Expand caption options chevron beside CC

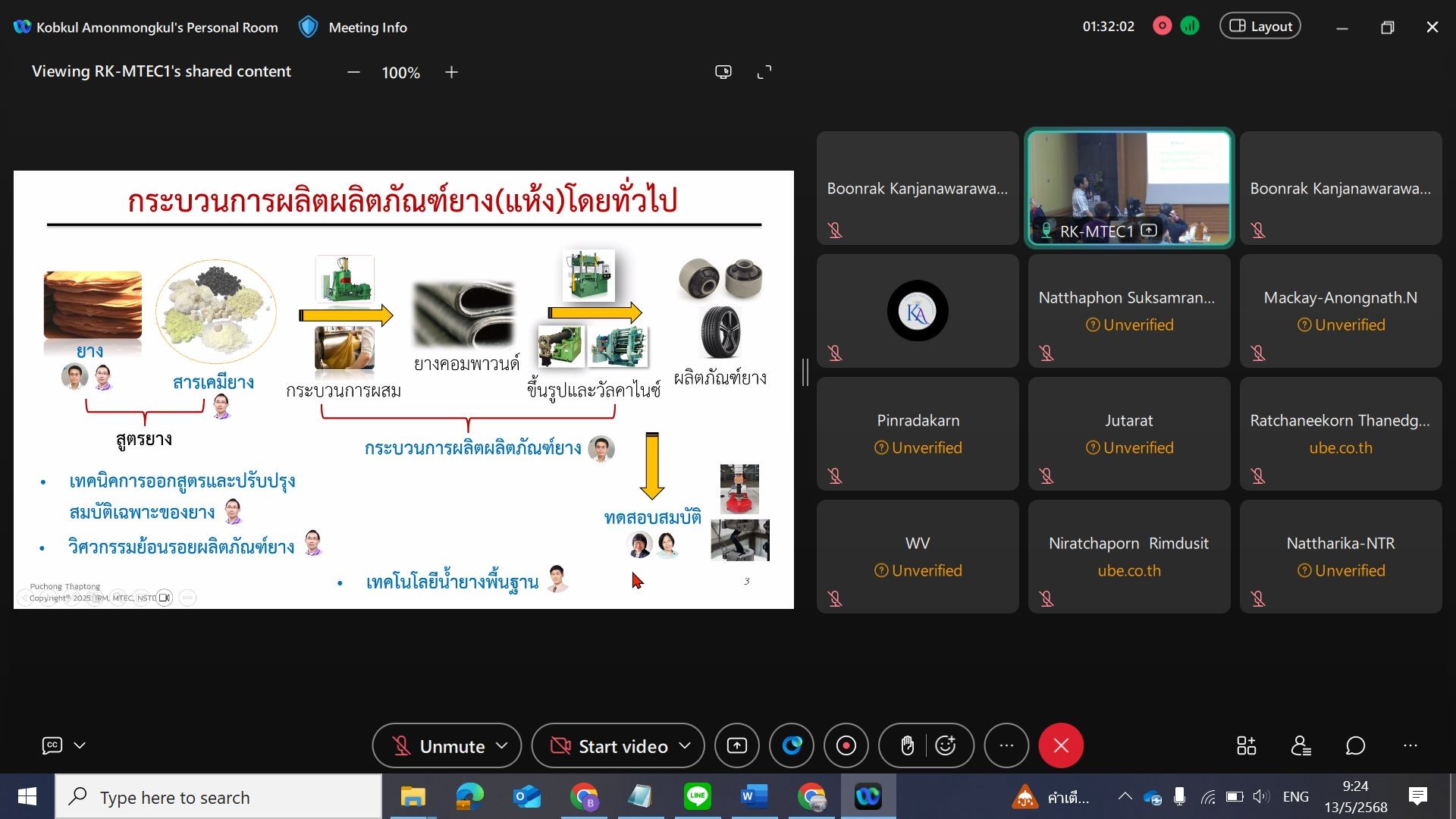coord(80,745)
